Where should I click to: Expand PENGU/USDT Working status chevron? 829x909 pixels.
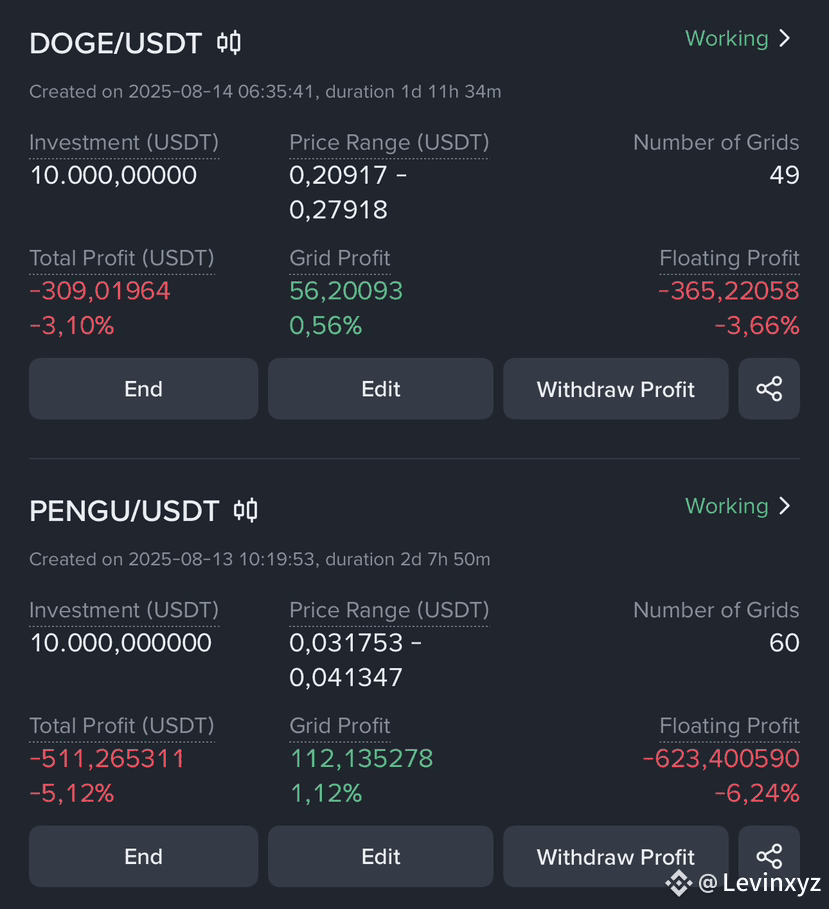785,506
